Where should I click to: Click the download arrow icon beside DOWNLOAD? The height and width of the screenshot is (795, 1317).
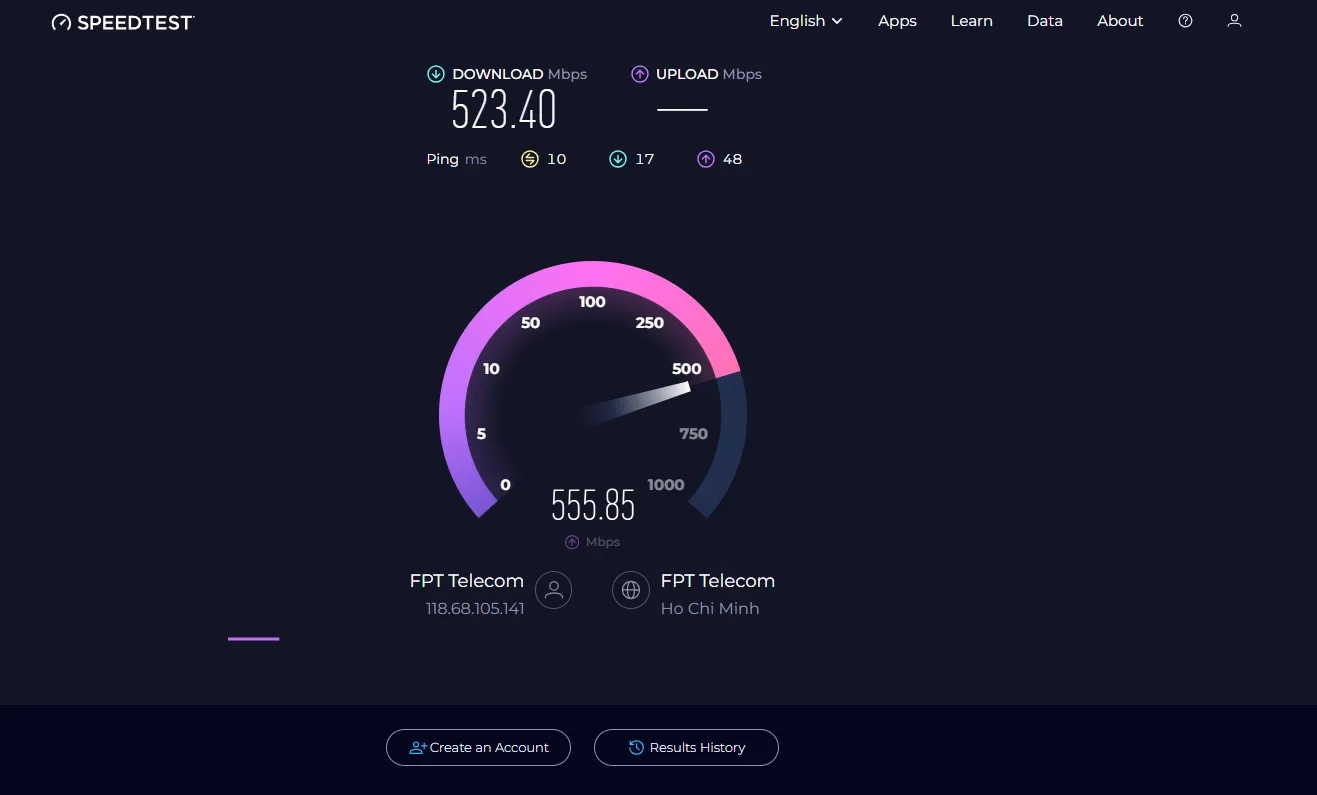point(436,74)
